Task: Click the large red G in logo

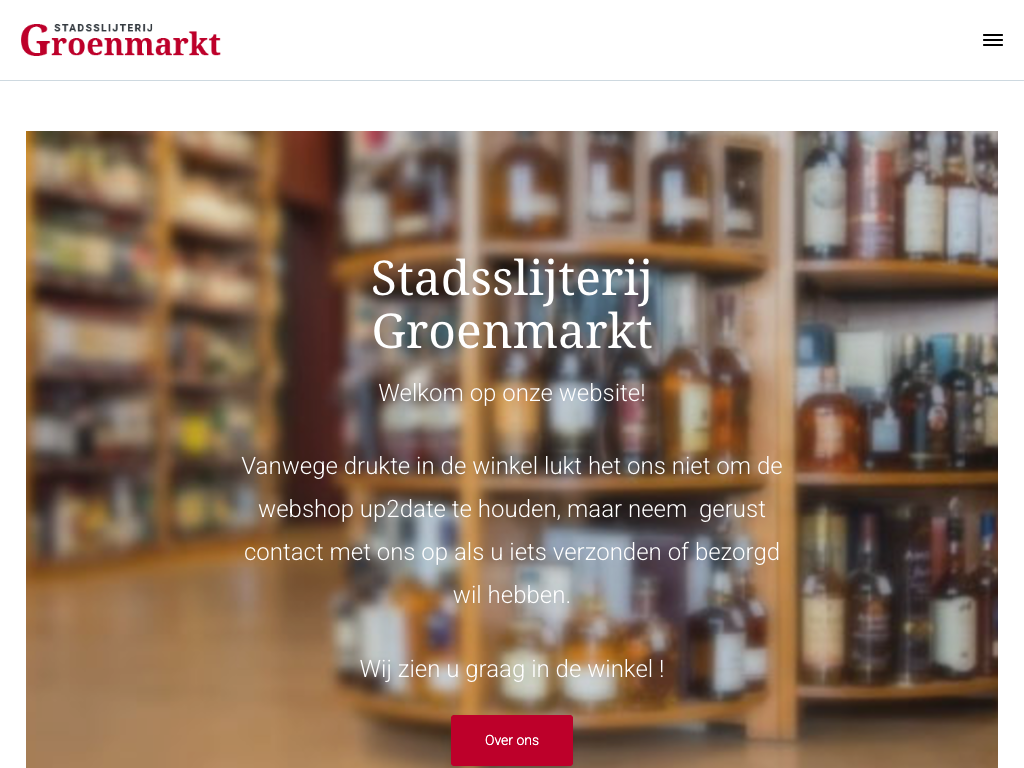Action: point(35,40)
